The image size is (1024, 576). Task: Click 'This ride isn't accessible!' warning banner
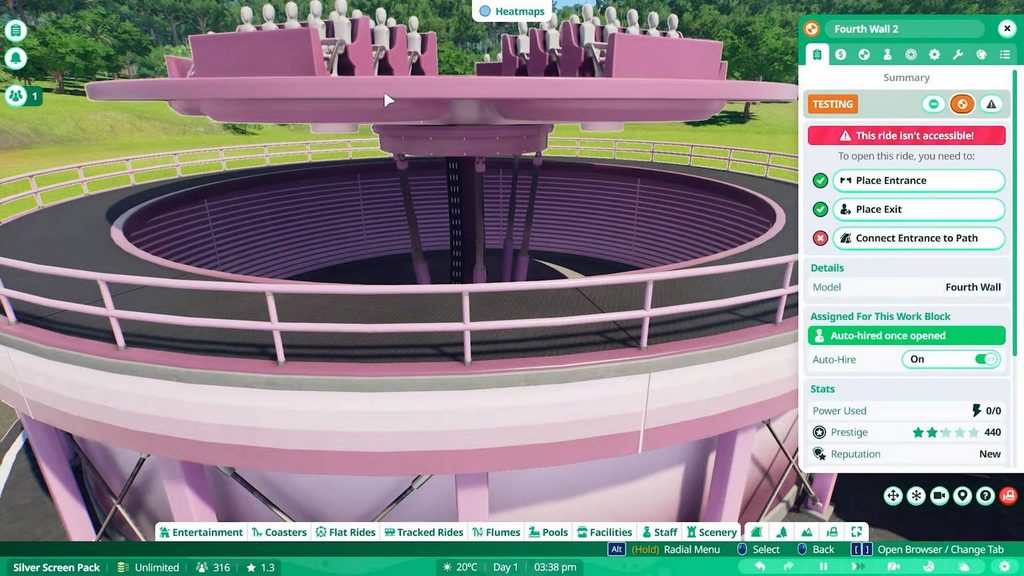(x=906, y=135)
